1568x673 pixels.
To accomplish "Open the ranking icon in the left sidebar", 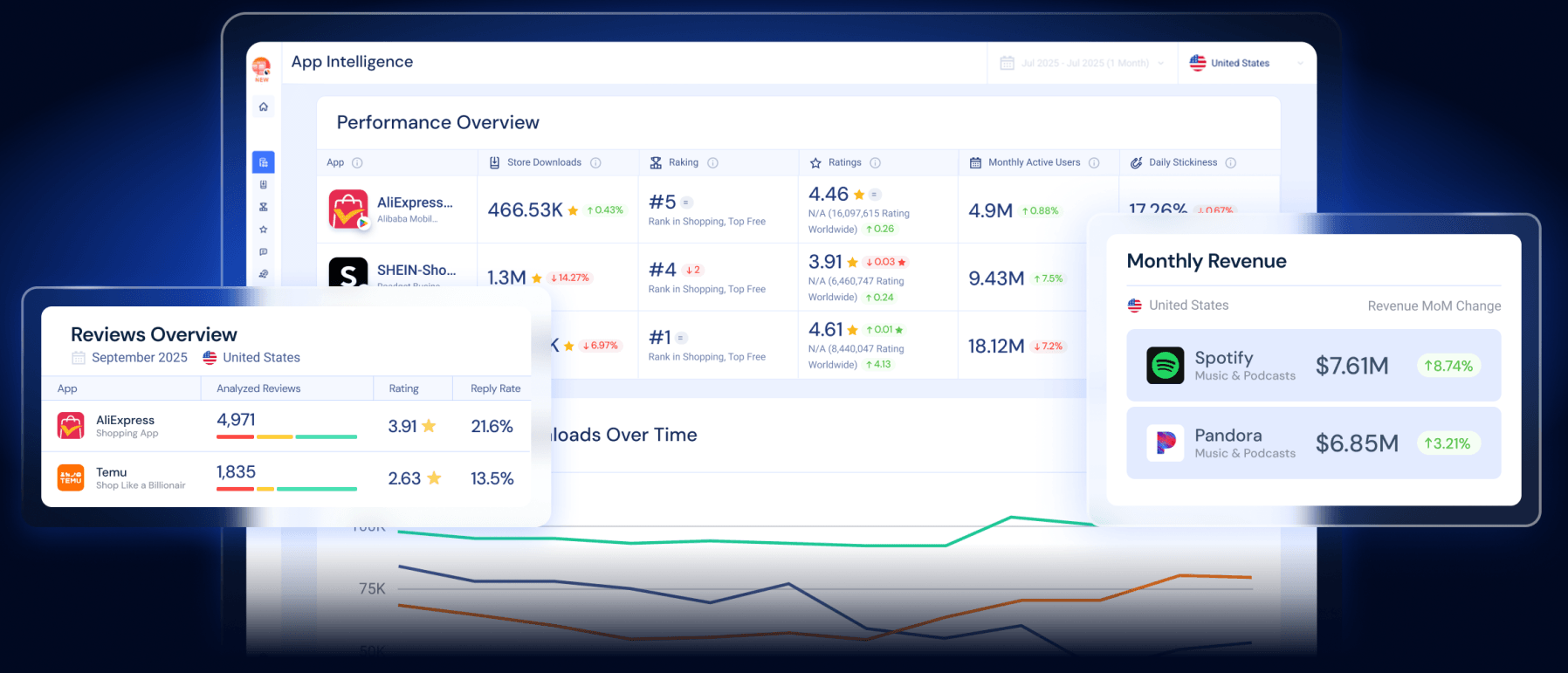I will pyautogui.click(x=263, y=207).
